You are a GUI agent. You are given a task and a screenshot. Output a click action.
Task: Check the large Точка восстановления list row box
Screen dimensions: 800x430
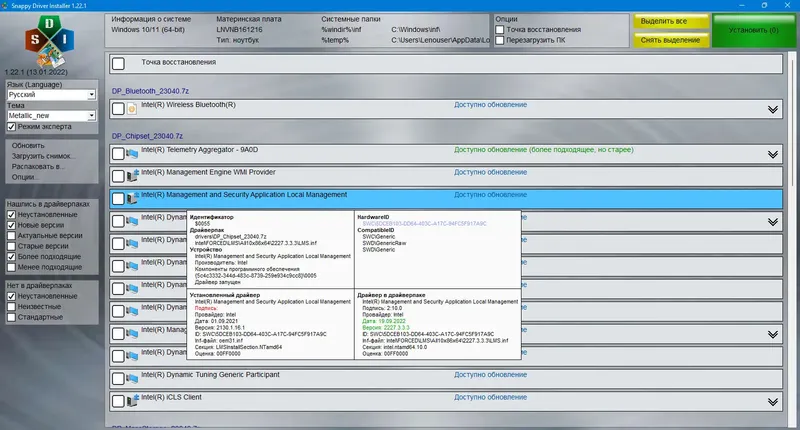tap(118, 64)
